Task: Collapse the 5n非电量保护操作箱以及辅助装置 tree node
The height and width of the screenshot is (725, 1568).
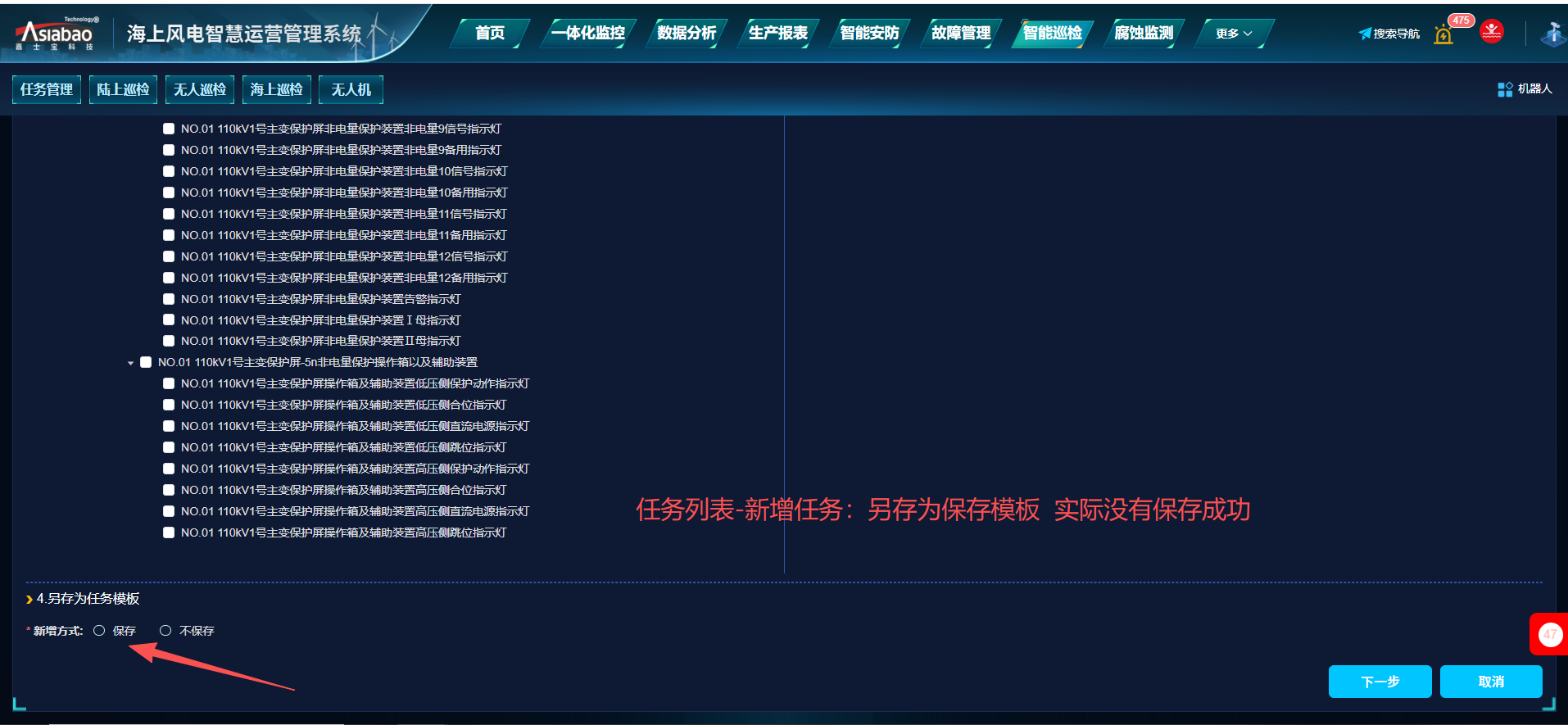Action: 130,363
